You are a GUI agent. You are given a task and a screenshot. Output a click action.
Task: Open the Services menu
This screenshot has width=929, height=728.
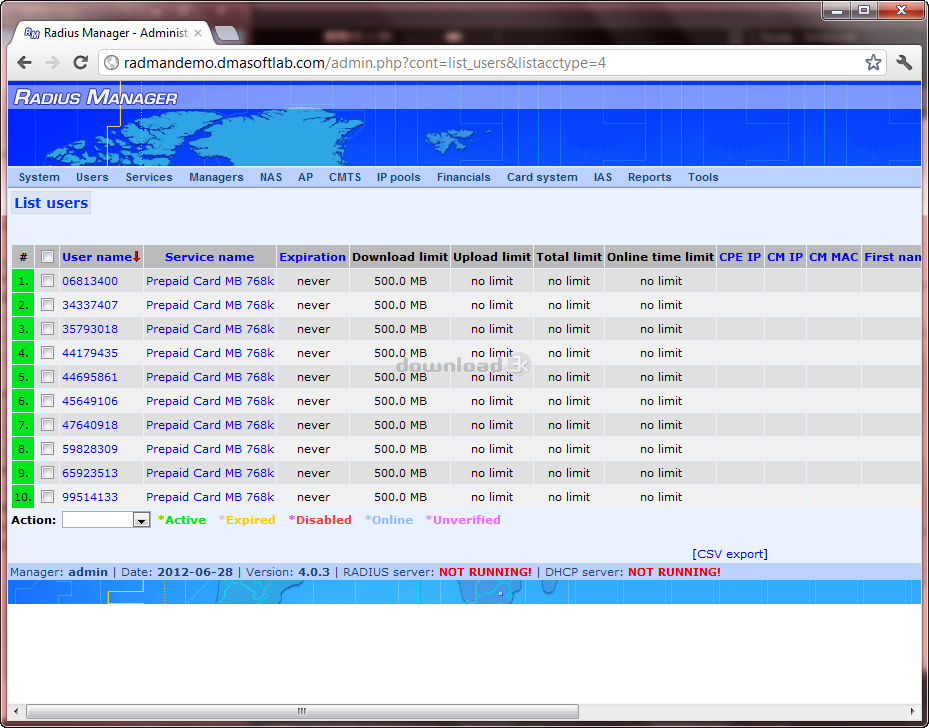(149, 177)
